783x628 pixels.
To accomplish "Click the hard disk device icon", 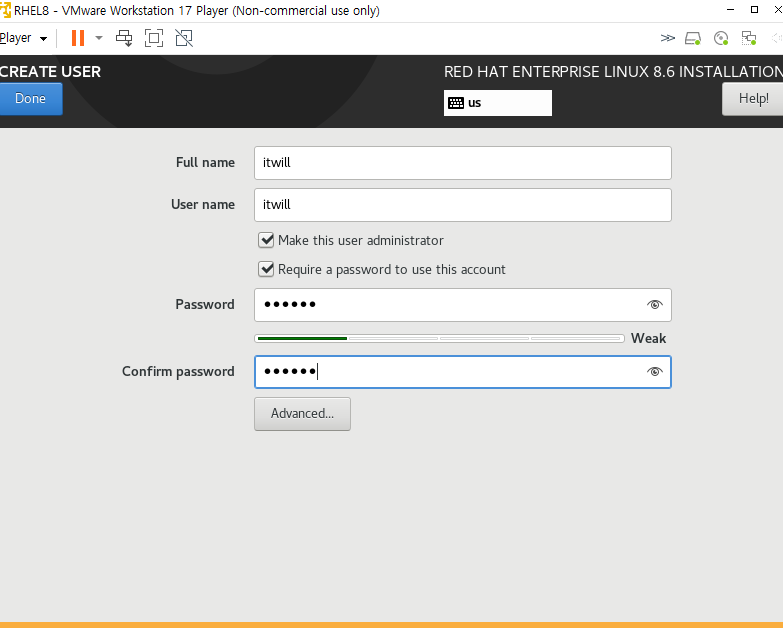I will [693, 38].
